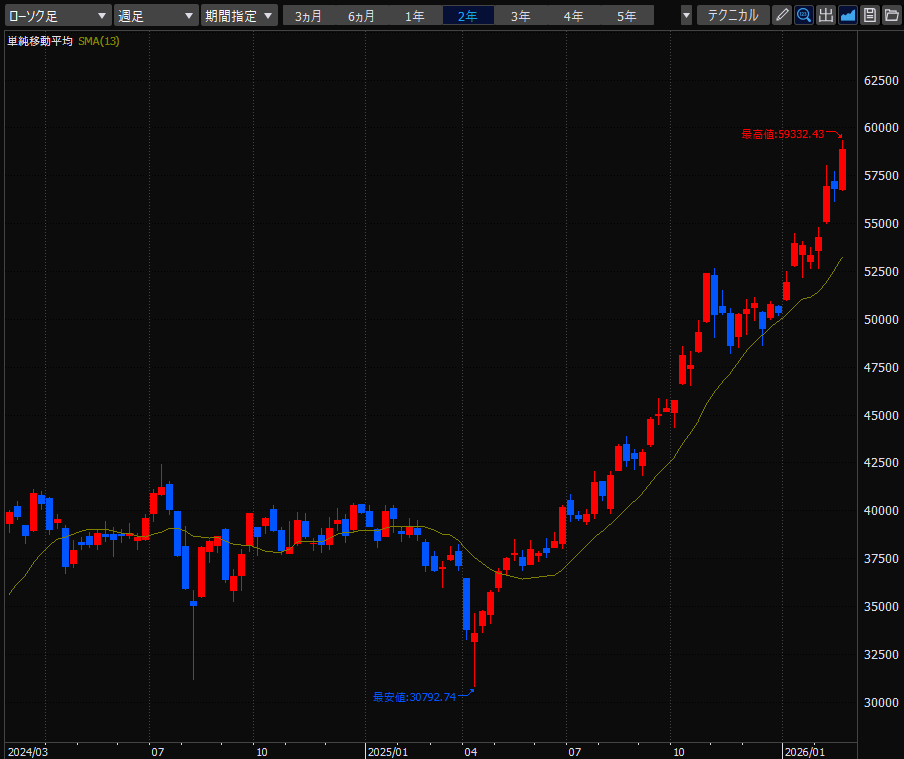This screenshot has height=759, width=904.
Task: Click the 55000 price axis label
Action: point(881,224)
